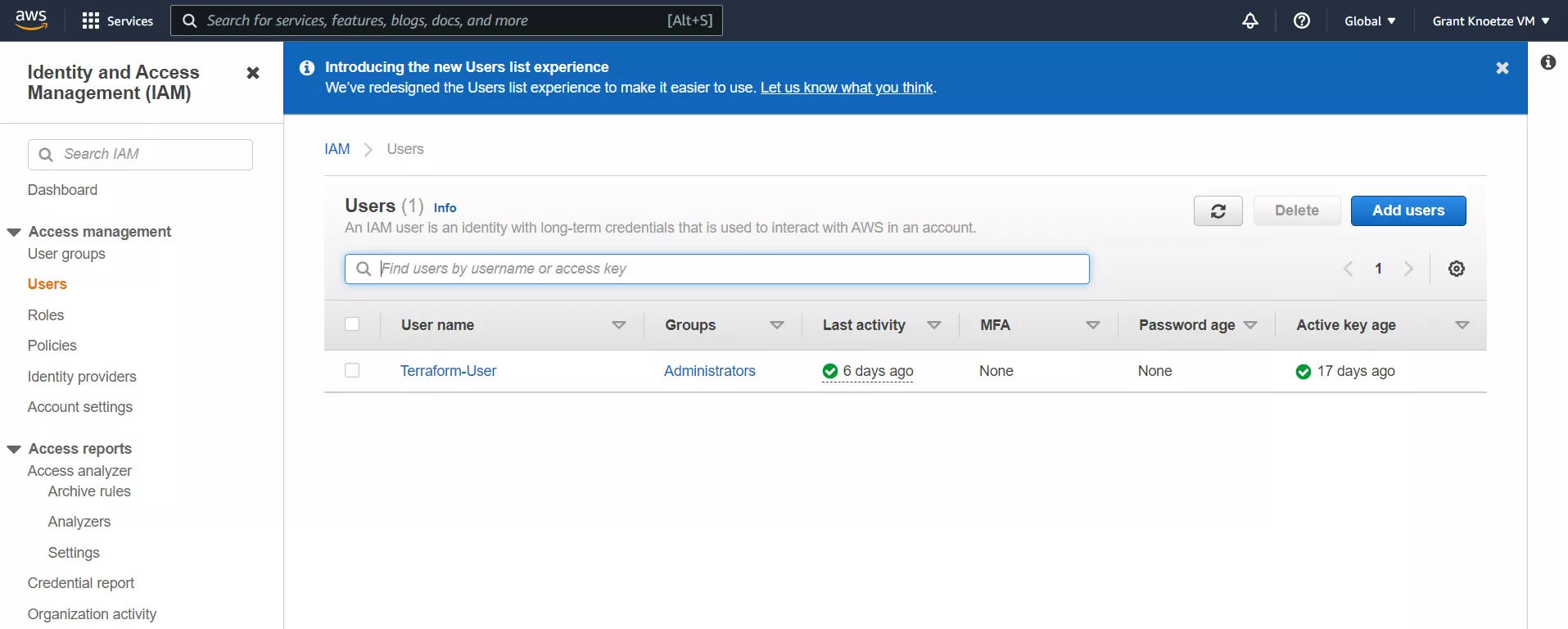Open the info panel icon at right edge
This screenshot has width=1568, height=629.
click(1548, 62)
